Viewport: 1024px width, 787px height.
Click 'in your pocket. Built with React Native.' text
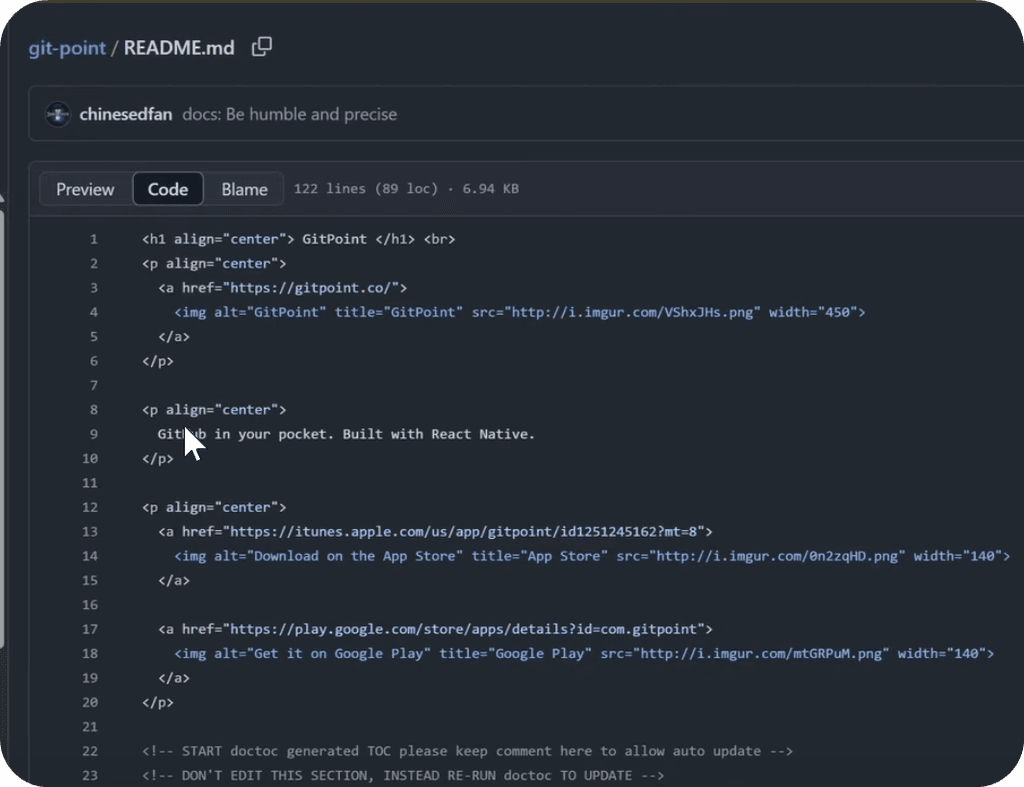click(375, 434)
